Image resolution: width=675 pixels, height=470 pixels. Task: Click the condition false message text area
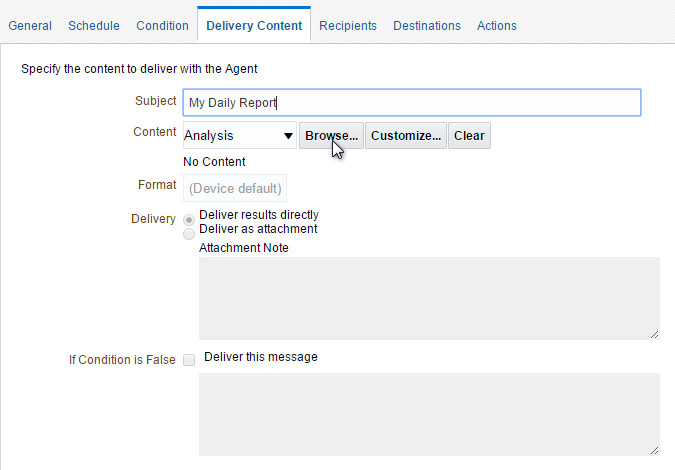coord(429,414)
